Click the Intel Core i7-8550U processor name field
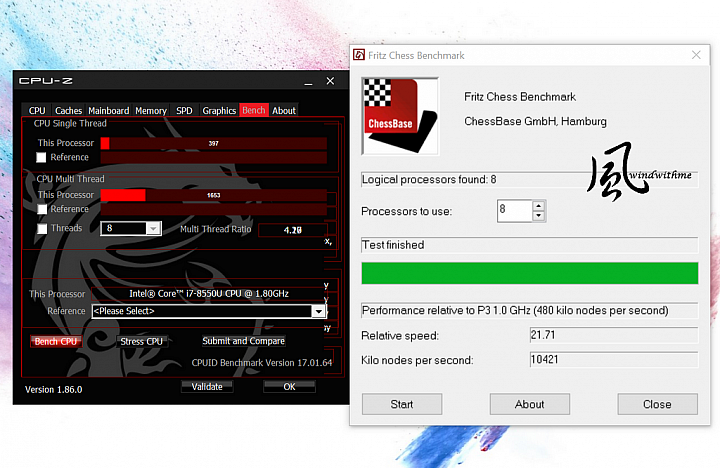This screenshot has height=468, width=720. click(208, 293)
